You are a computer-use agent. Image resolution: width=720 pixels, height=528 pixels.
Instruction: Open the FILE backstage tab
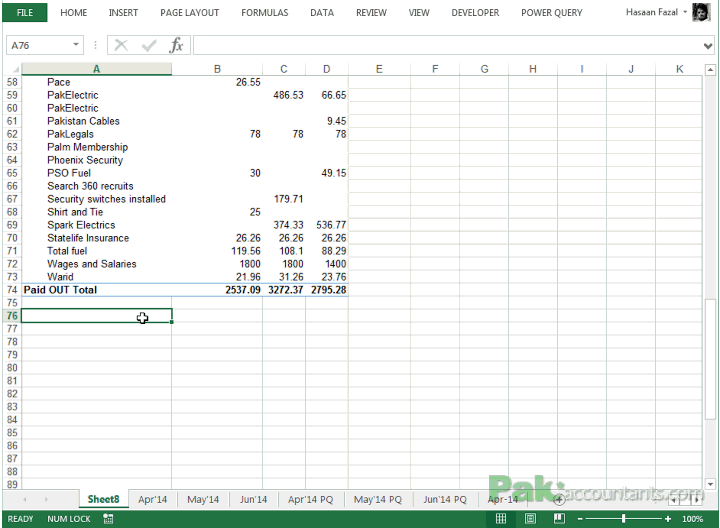[x=25, y=12]
